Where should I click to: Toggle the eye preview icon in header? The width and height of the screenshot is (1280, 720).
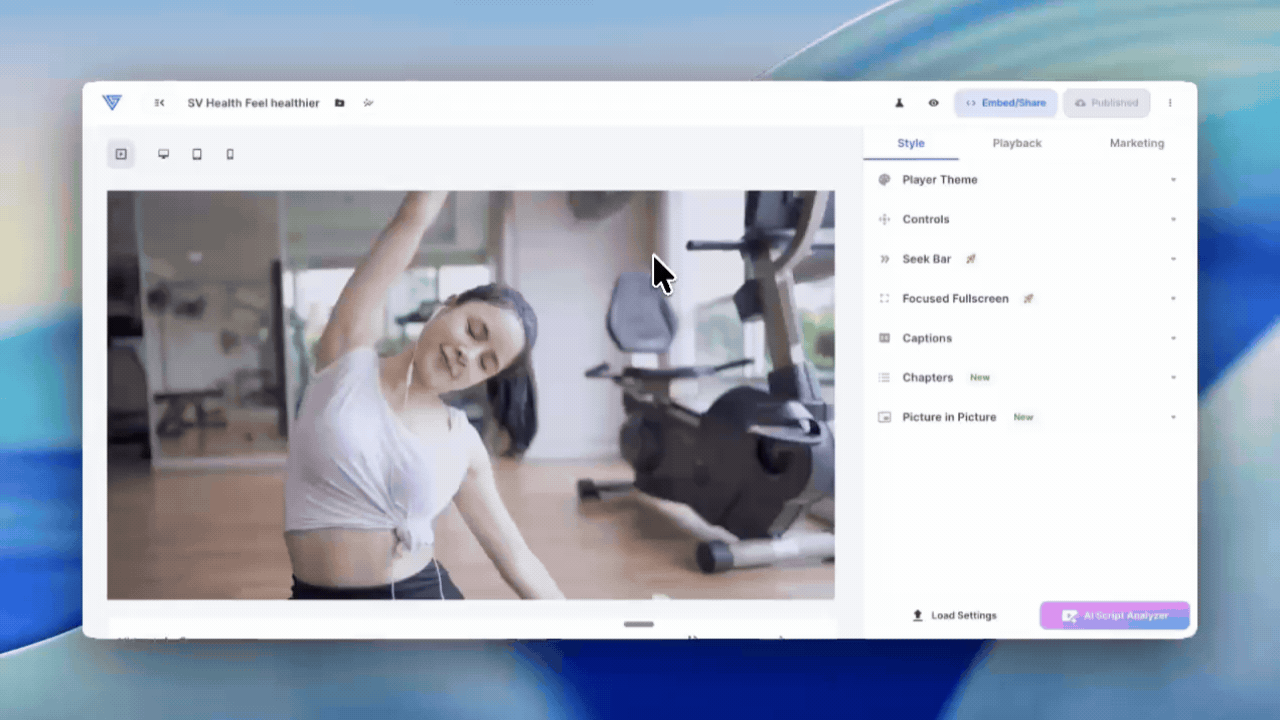tap(933, 103)
